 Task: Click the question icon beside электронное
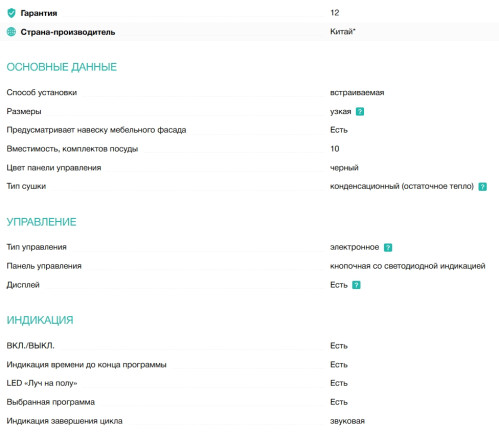pyautogui.click(x=388, y=247)
